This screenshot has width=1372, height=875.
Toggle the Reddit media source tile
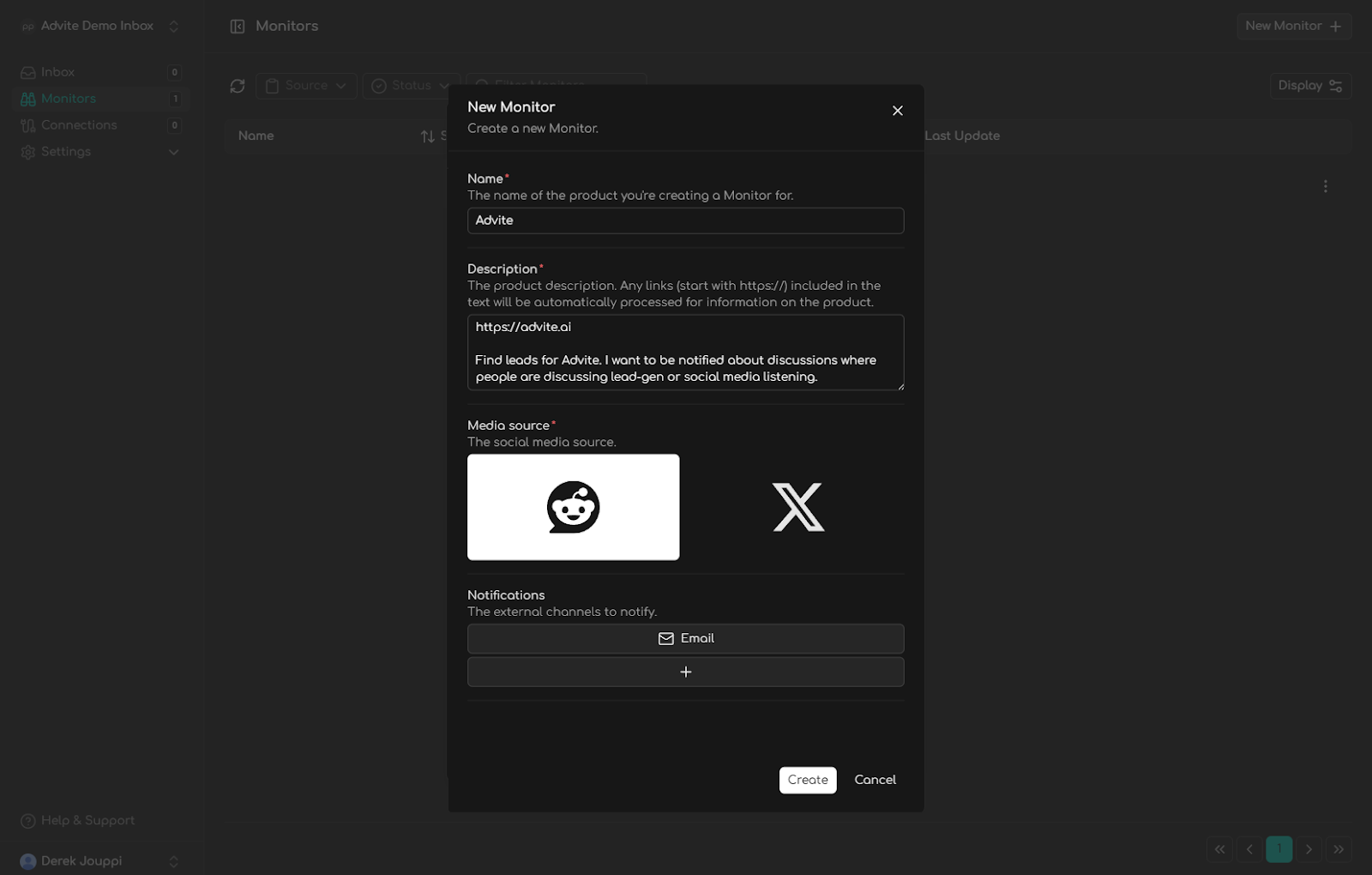(573, 507)
